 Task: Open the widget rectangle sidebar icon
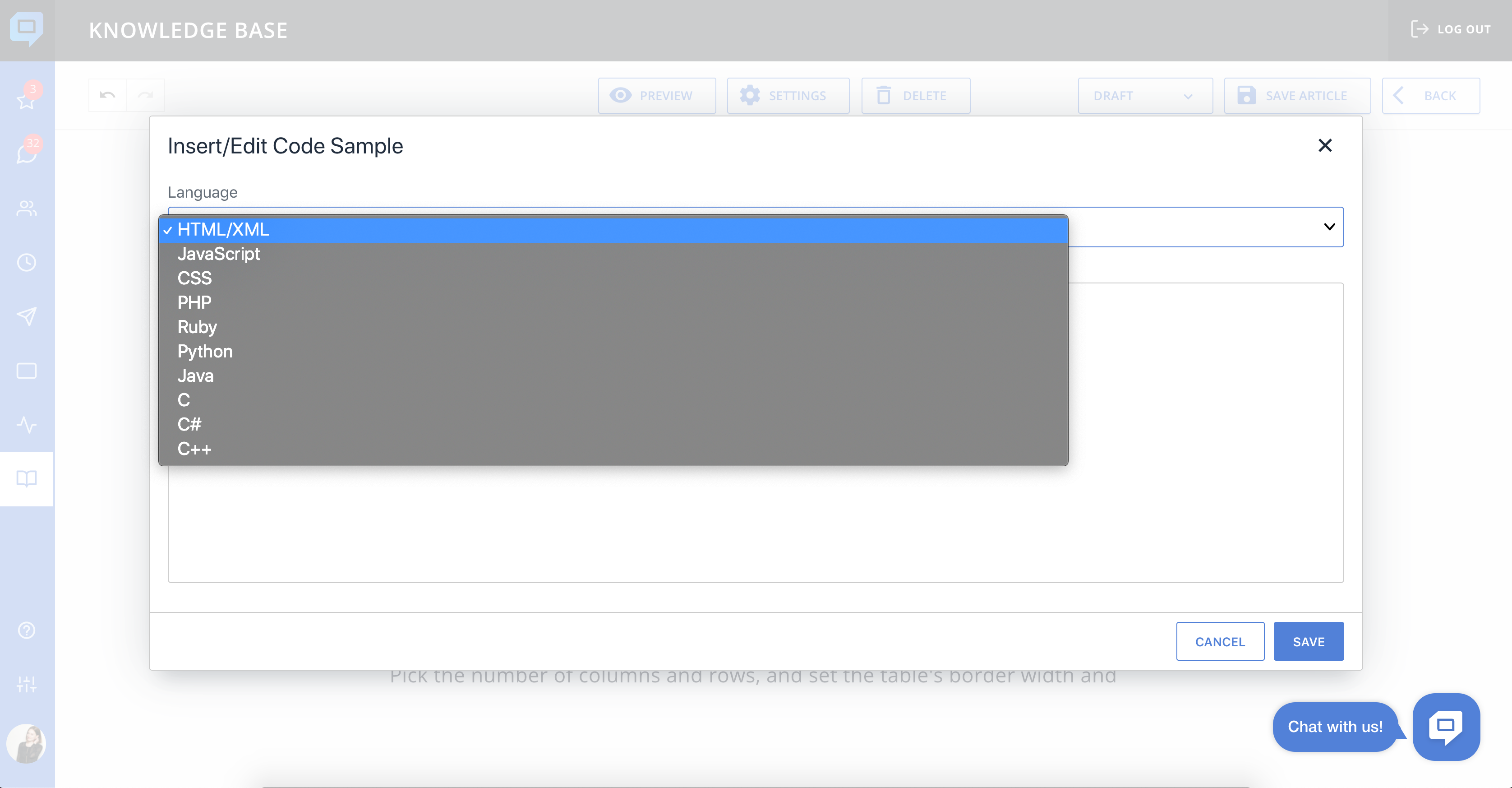coord(27,371)
